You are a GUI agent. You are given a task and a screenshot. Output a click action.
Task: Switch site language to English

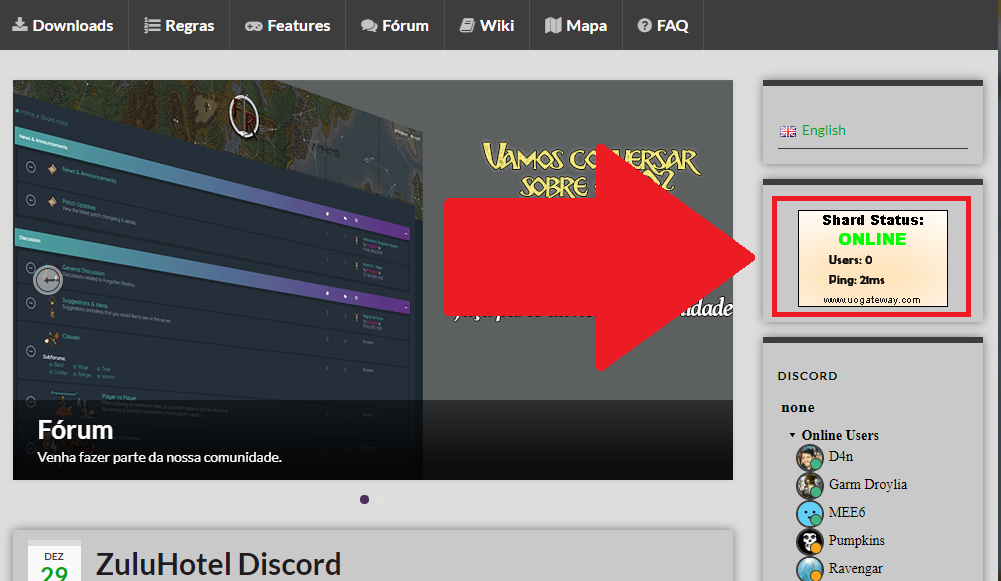[823, 130]
